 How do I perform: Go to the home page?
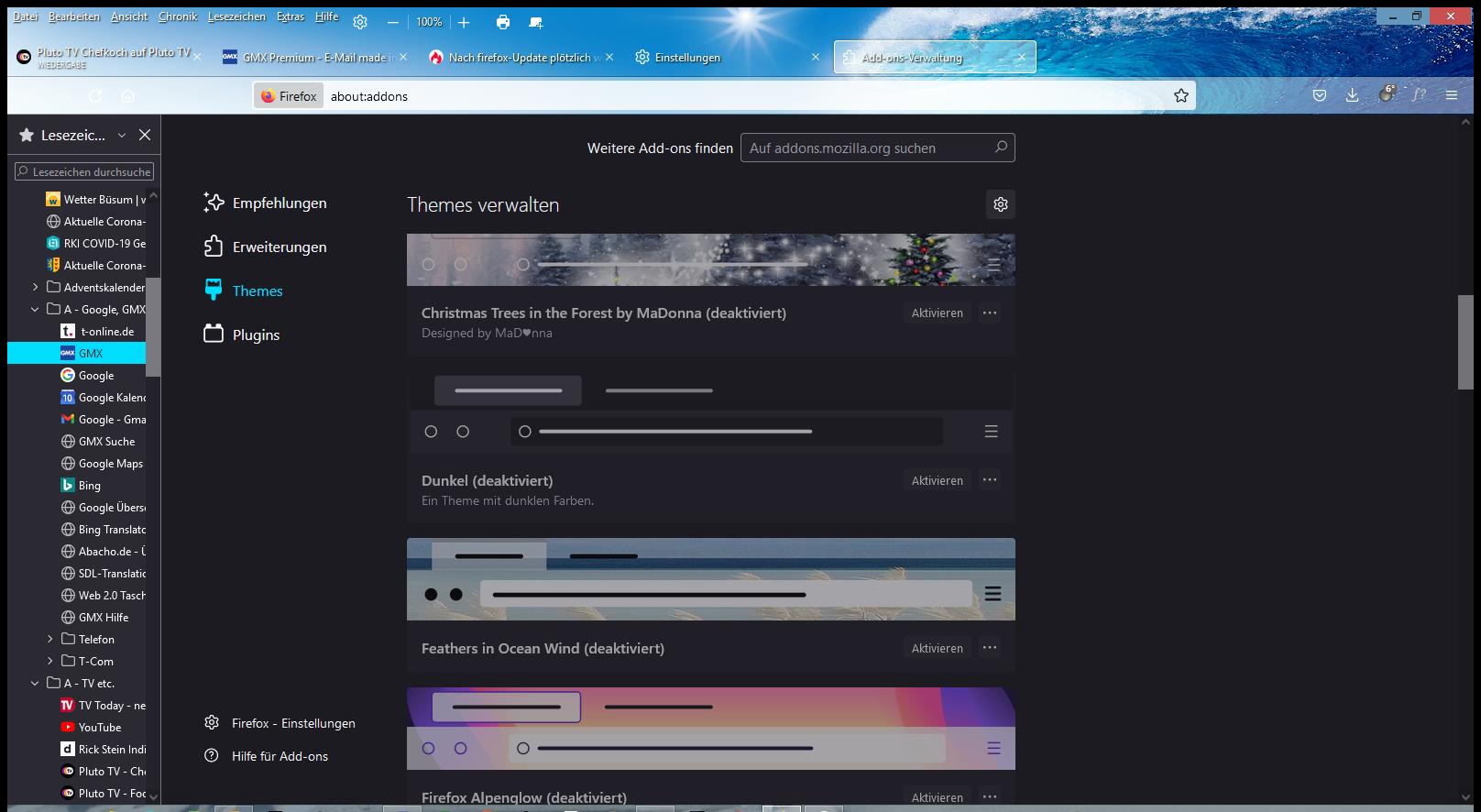tap(128, 95)
